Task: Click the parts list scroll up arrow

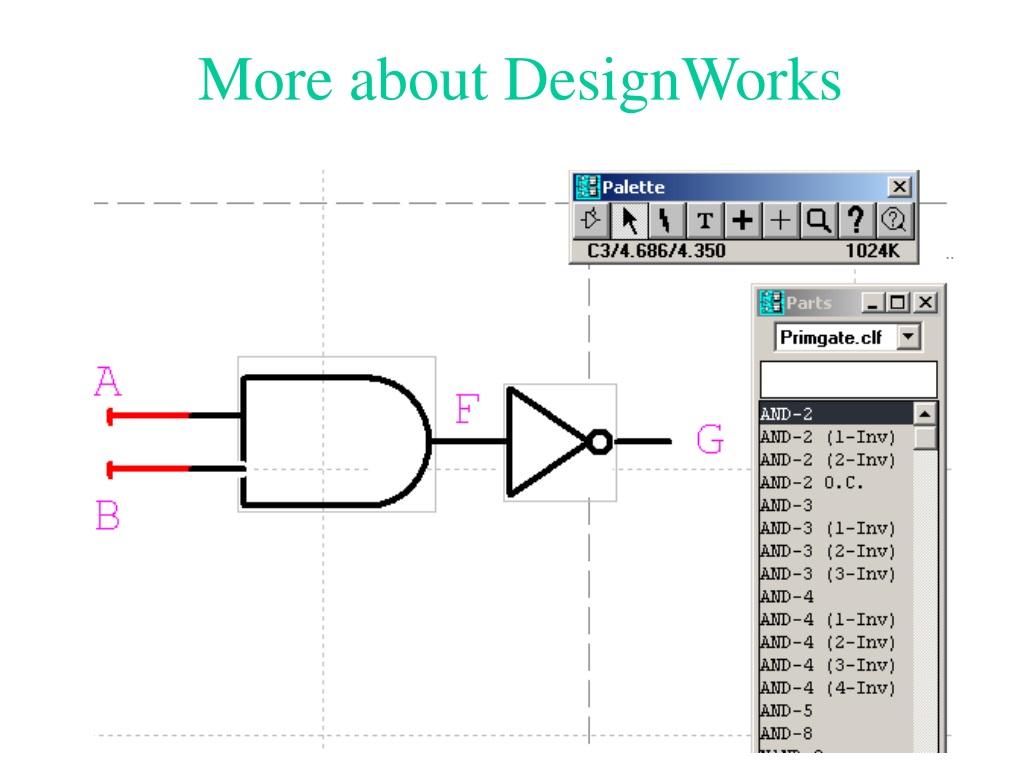Action: pyautogui.click(x=925, y=413)
